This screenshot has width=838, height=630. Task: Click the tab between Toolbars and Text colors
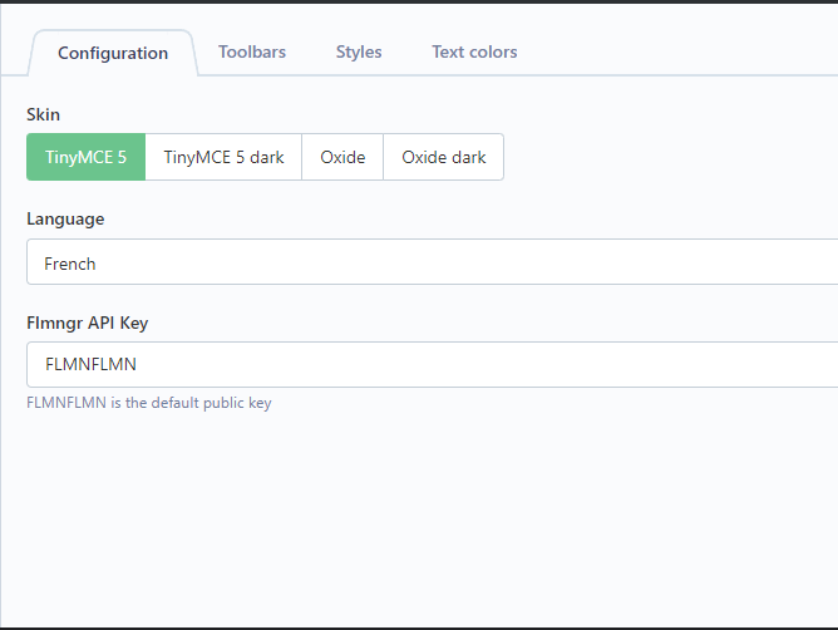(359, 52)
